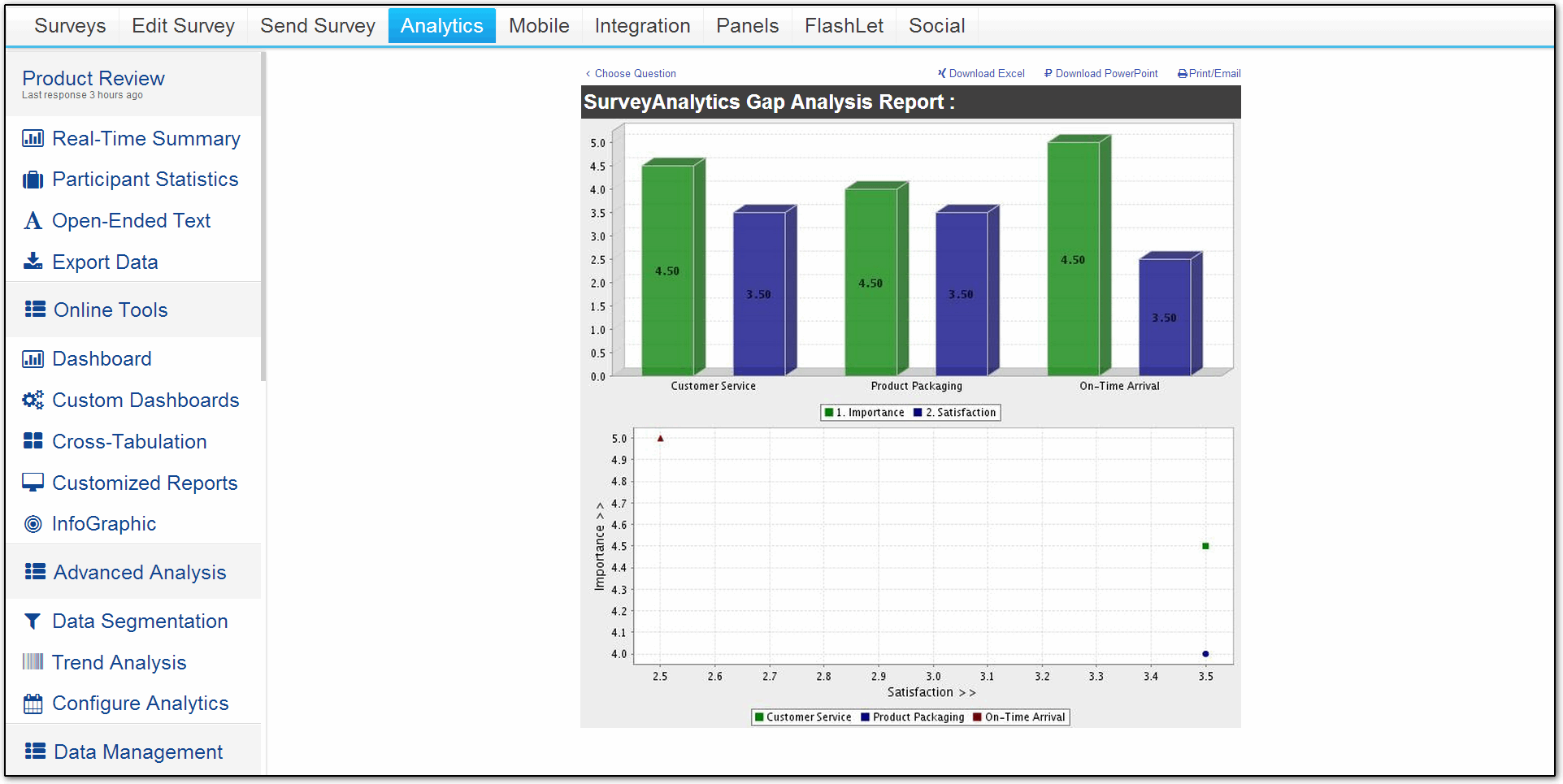1563x784 pixels.
Task: Click the Trend Analysis barcode icon
Action: point(33,661)
